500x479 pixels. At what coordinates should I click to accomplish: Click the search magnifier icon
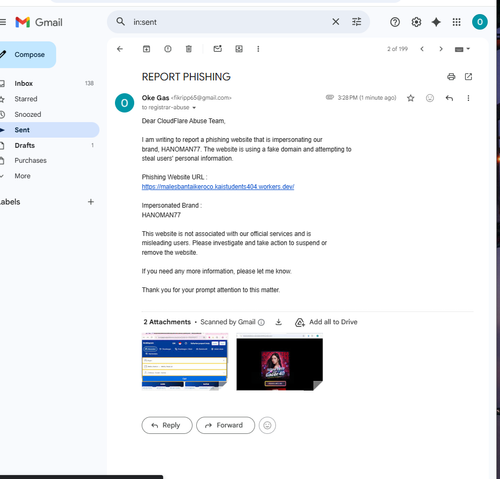tap(120, 22)
